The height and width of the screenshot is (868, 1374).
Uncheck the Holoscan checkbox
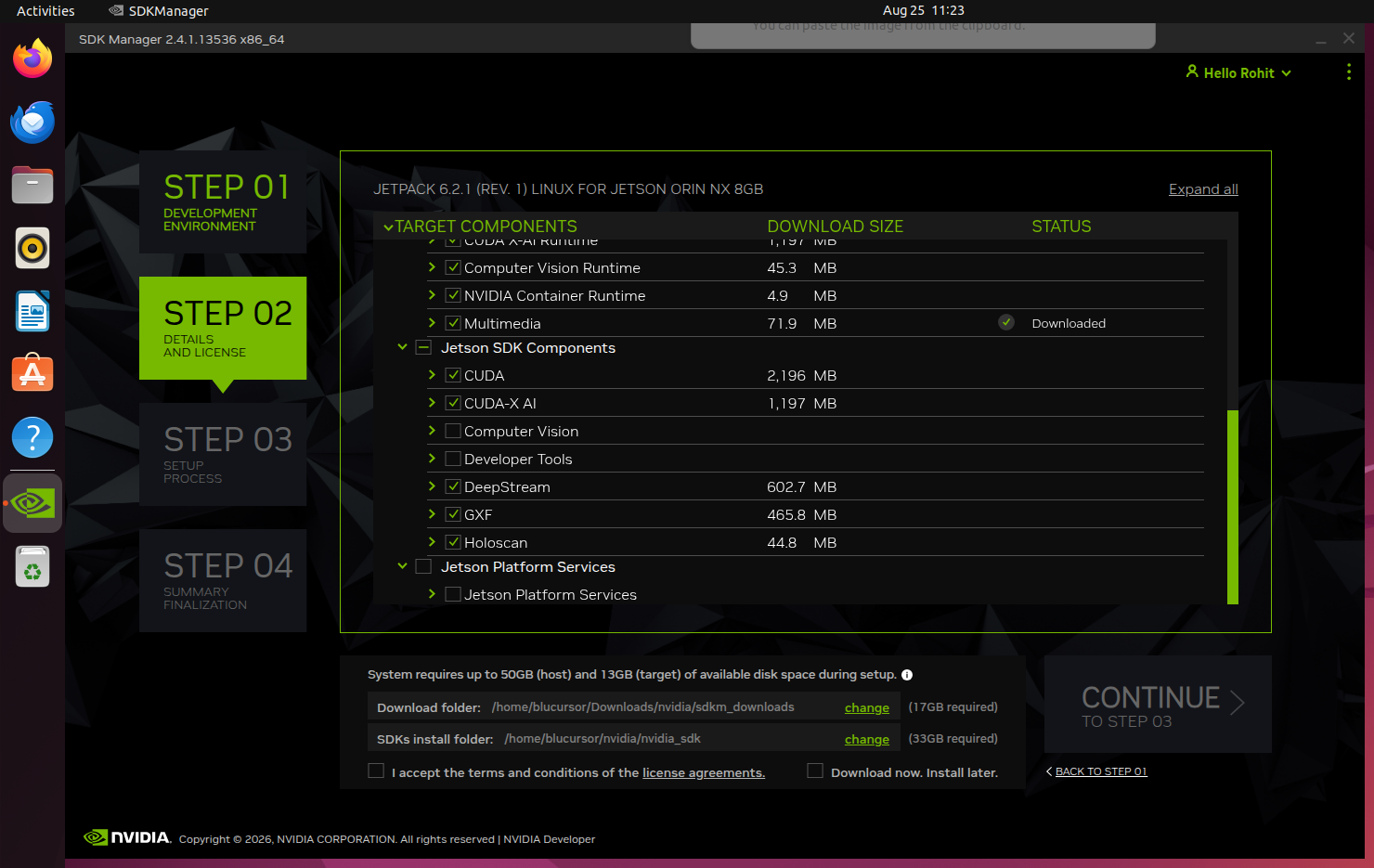453,542
